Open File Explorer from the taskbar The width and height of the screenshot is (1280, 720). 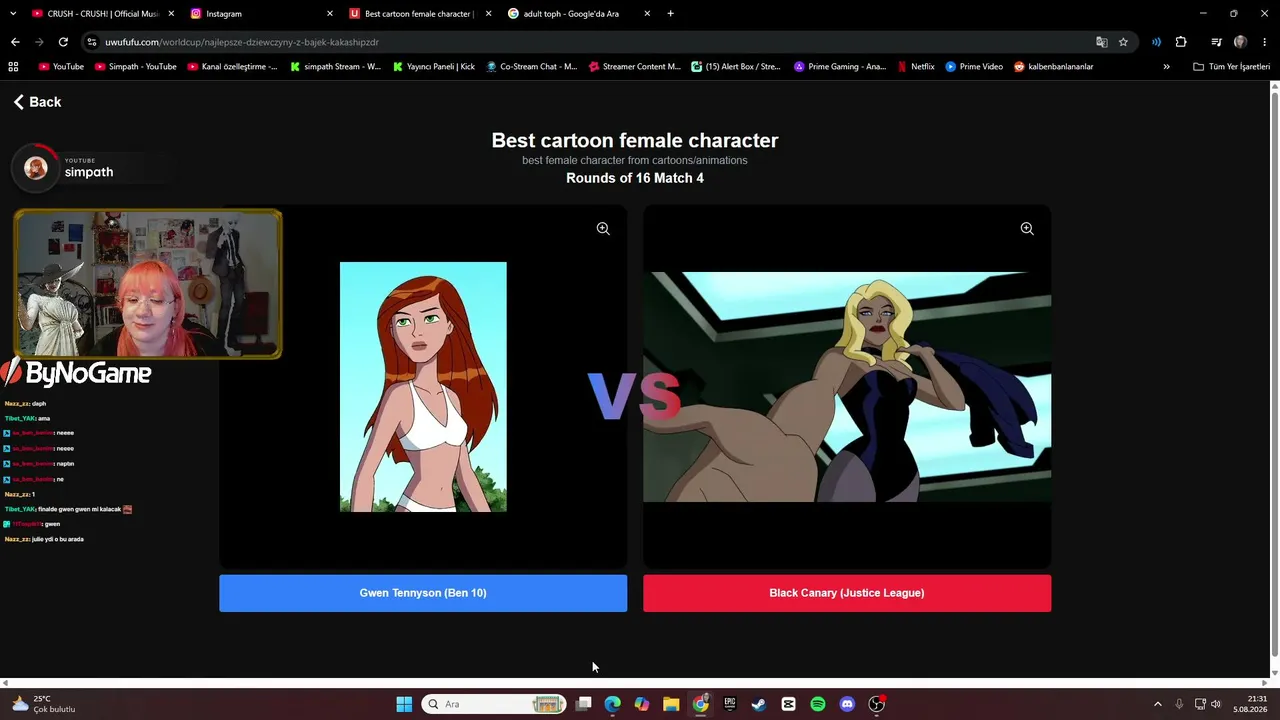tap(671, 704)
